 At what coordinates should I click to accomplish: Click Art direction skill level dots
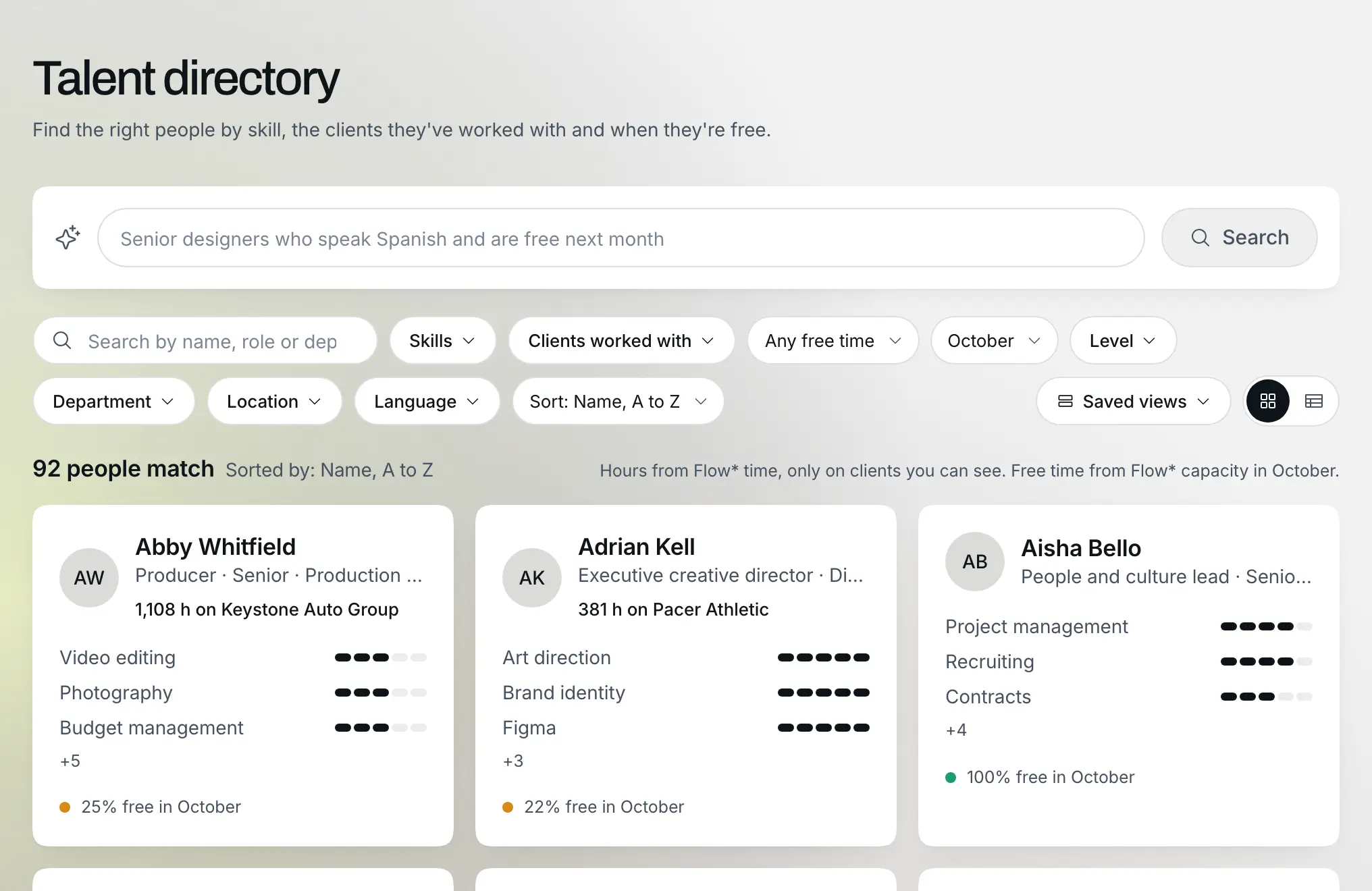[x=824, y=657]
